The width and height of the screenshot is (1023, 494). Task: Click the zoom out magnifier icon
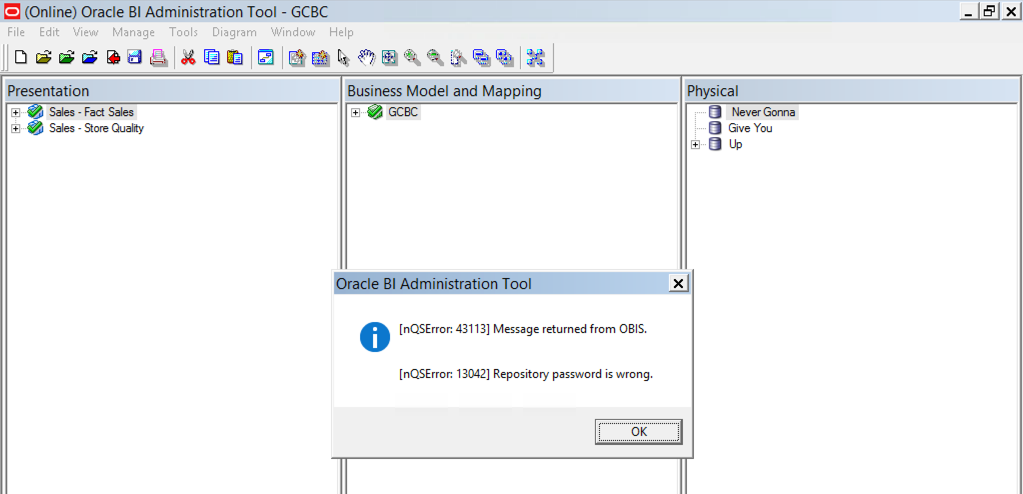(435, 57)
